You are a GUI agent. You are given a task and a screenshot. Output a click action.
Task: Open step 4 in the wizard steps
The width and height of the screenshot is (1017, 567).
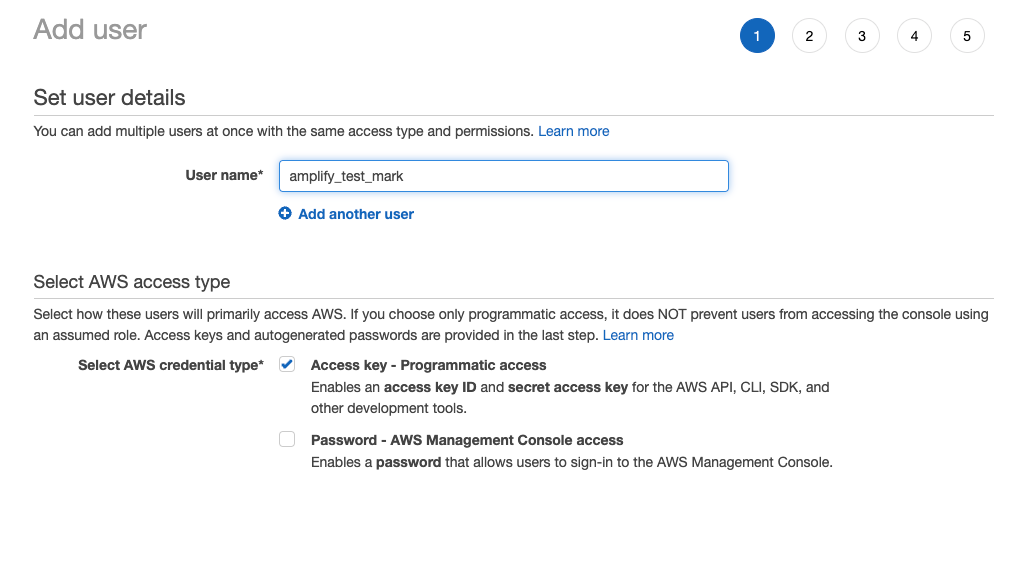(x=914, y=37)
